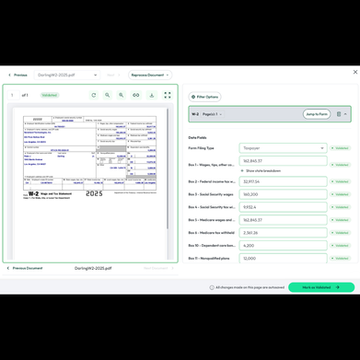Click the rotate page icon

click(94, 95)
